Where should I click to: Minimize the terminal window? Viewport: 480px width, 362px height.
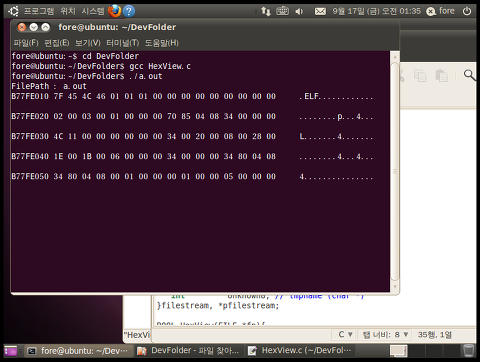point(33,27)
